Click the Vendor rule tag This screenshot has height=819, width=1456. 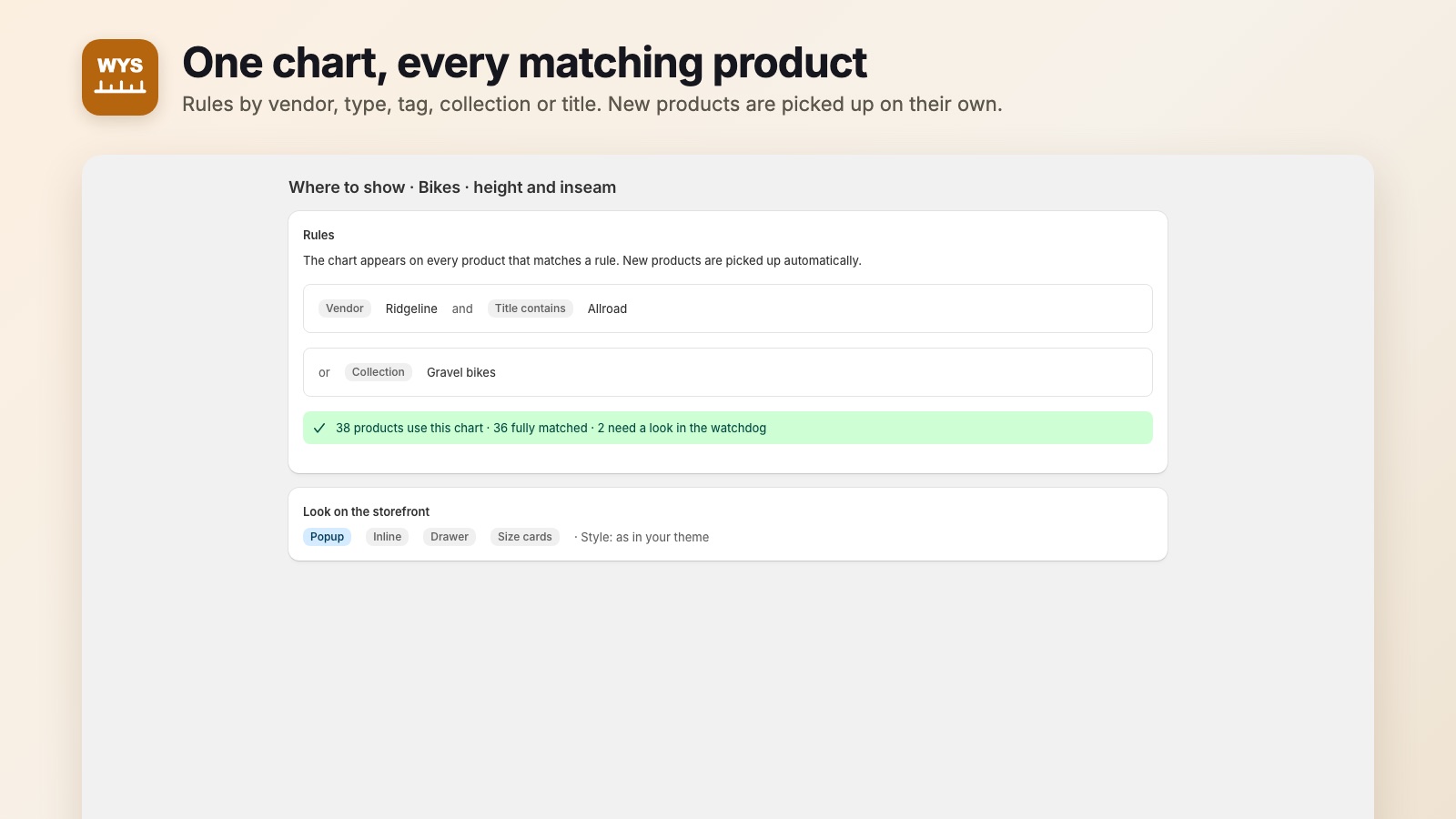click(345, 308)
